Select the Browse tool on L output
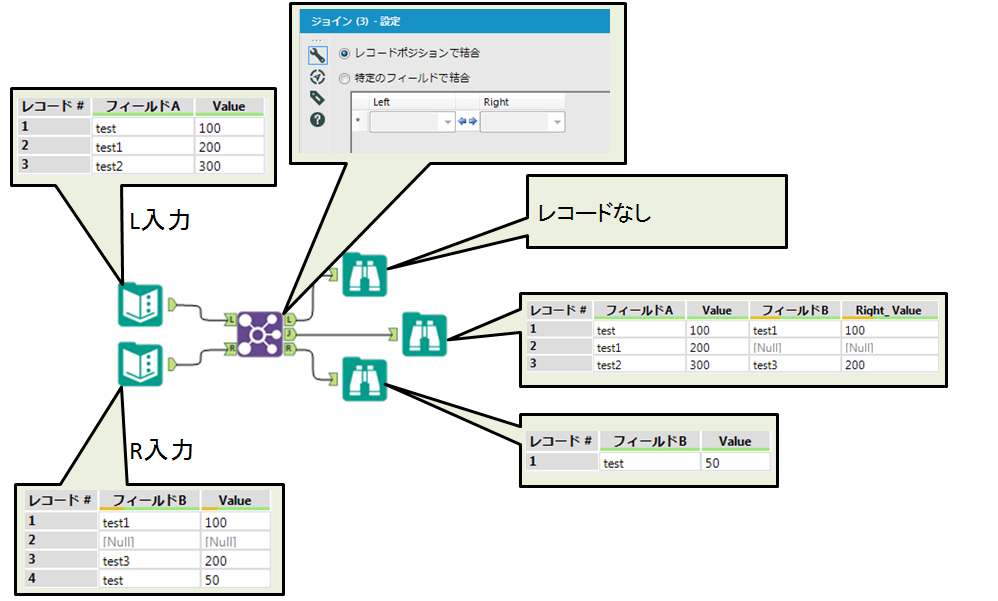 tap(364, 275)
